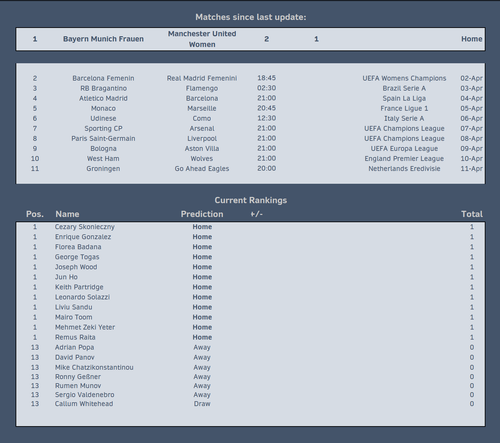Click the 'Name' column header
The height and width of the screenshot is (443, 500).
(67, 214)
